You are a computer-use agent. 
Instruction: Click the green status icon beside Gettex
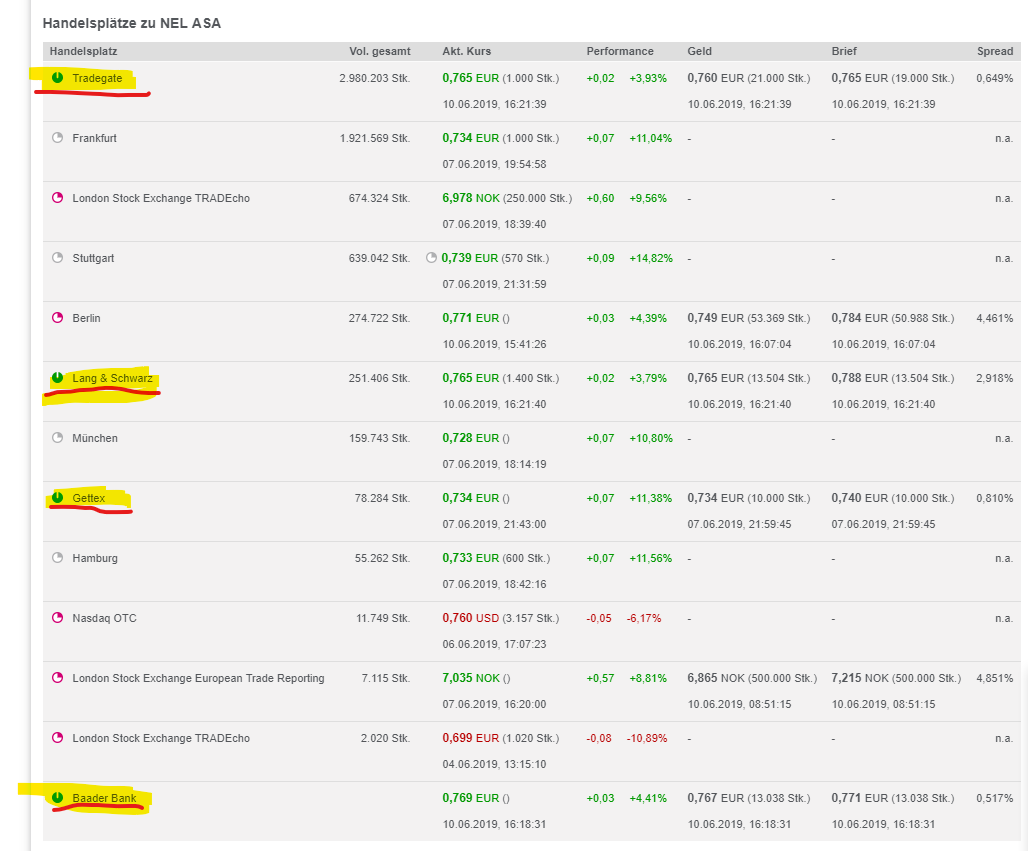tap(57, 498)
